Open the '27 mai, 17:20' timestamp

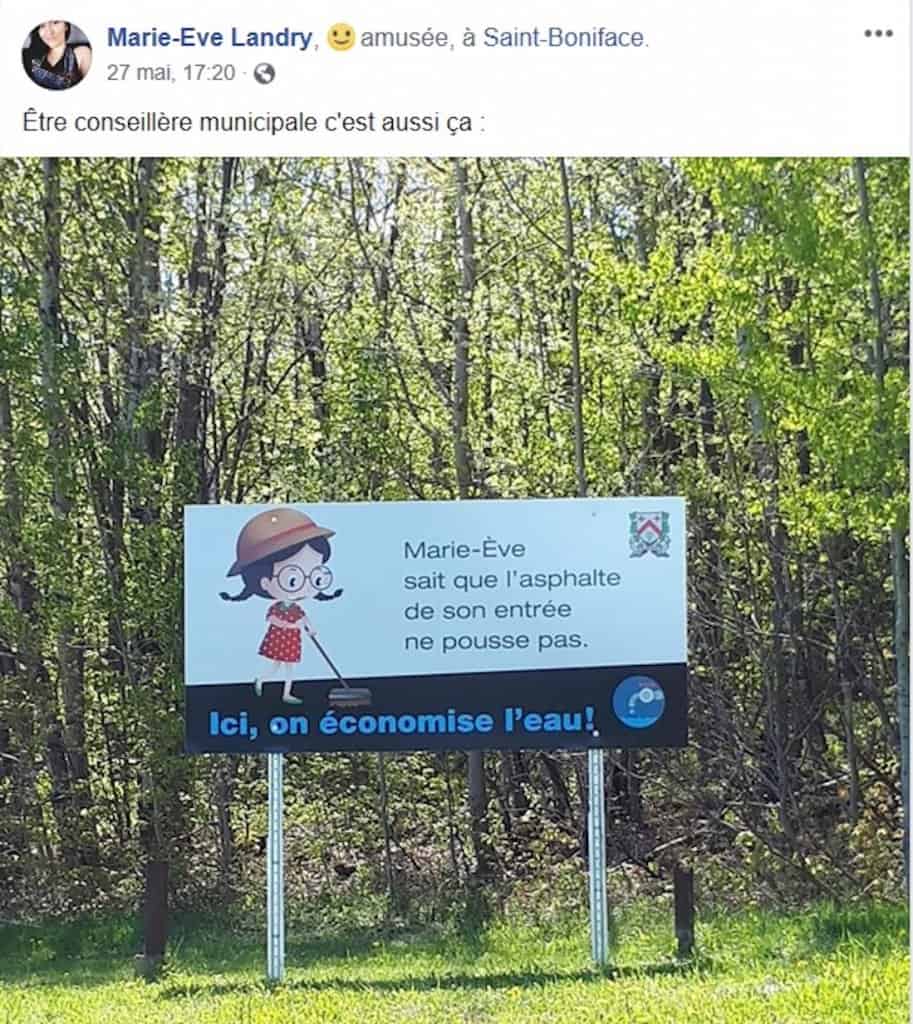coord(171,72)
